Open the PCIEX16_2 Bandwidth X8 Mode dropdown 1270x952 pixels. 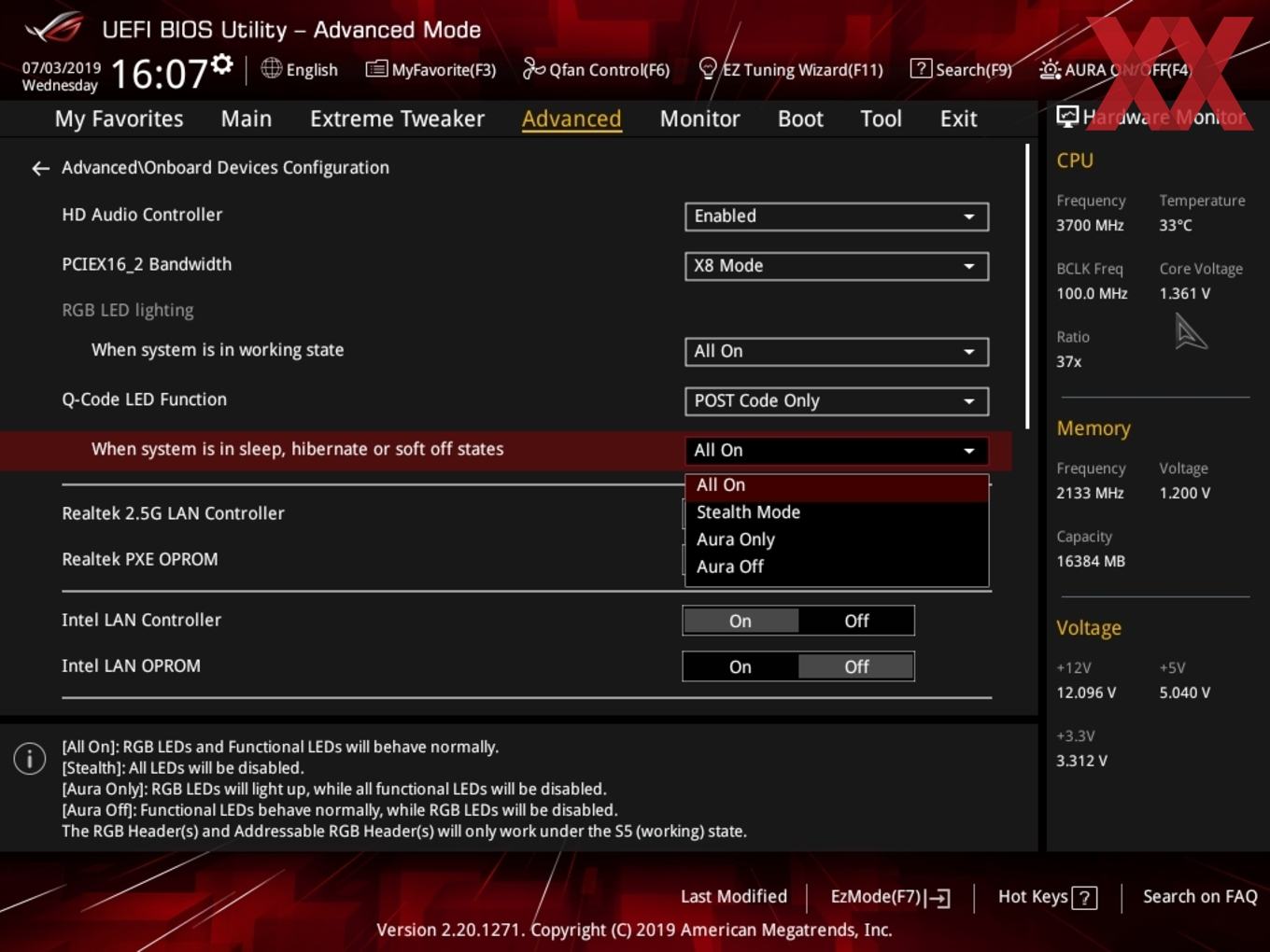[837, 266]
